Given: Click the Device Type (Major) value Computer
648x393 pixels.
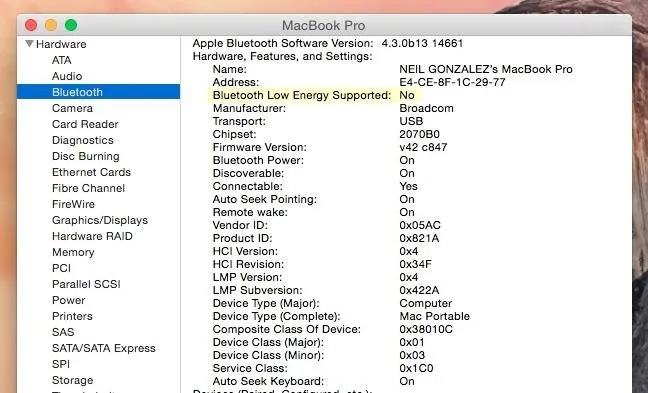Looking at the screenshot, I should tap(426, 303).
